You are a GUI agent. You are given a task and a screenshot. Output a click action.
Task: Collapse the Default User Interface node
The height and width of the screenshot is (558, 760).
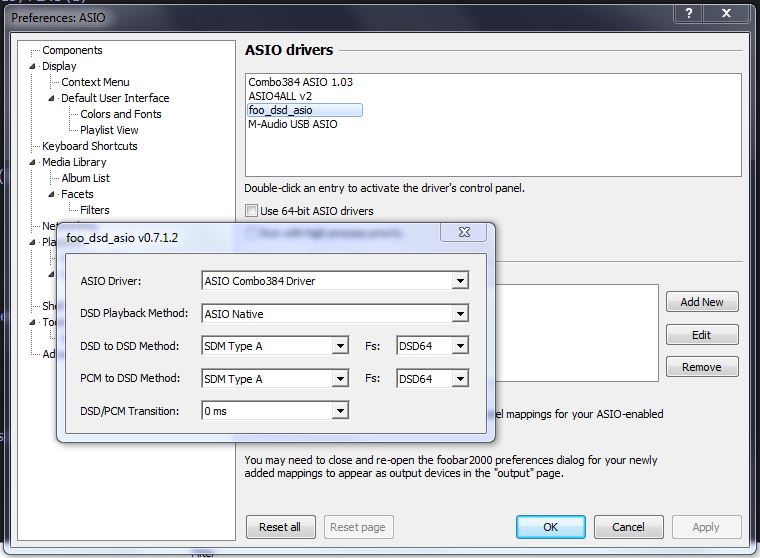pyautogui.click(x=51, y=98)
